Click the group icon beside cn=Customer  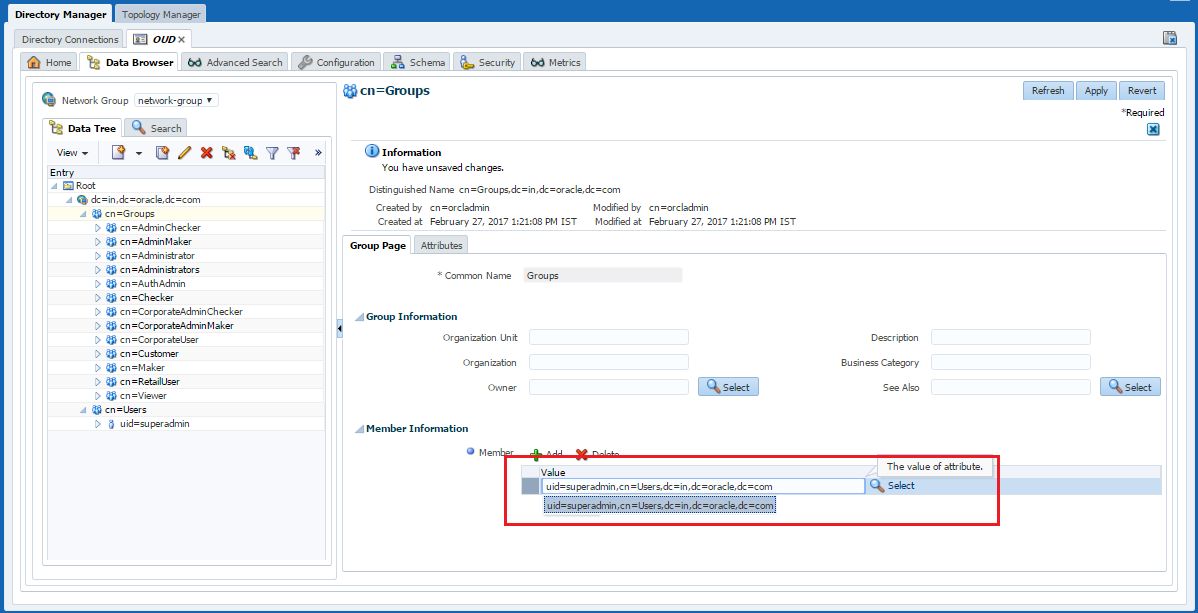[112, 354]
